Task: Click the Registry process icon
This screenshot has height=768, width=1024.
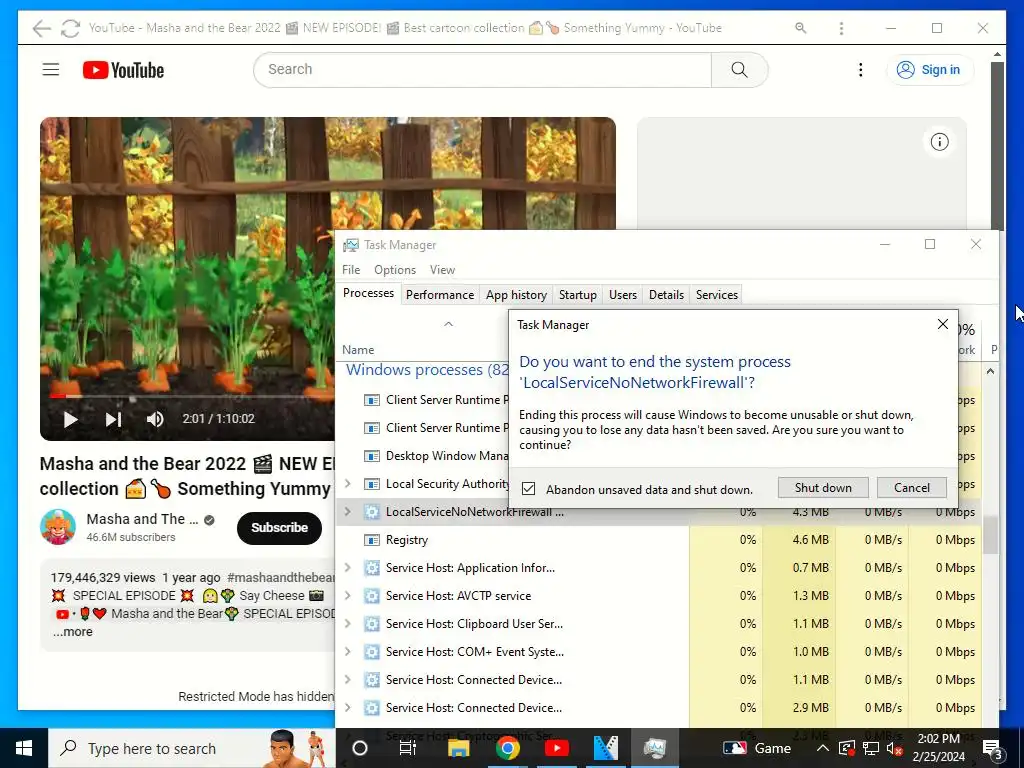Action: [372, 540]
